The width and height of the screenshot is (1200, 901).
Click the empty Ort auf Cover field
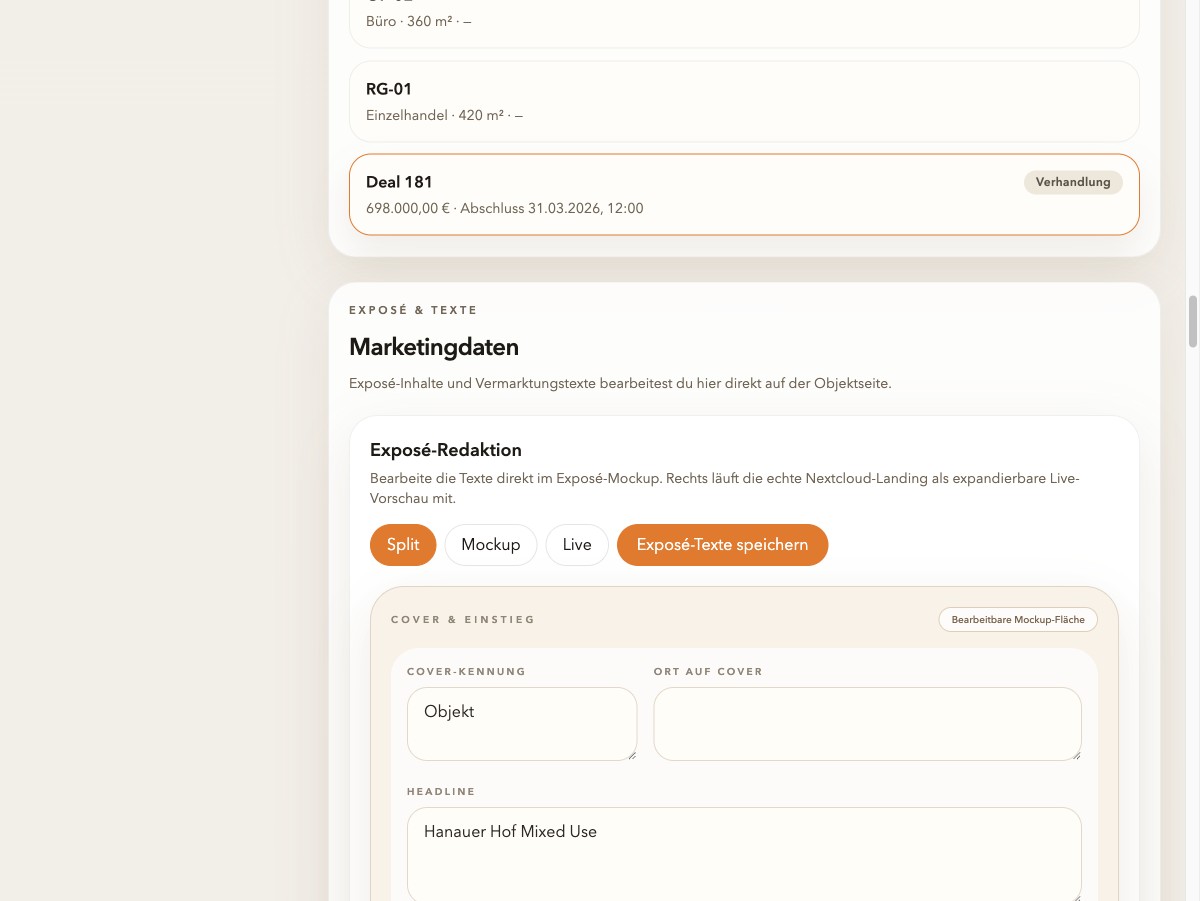tap(866, 723)
